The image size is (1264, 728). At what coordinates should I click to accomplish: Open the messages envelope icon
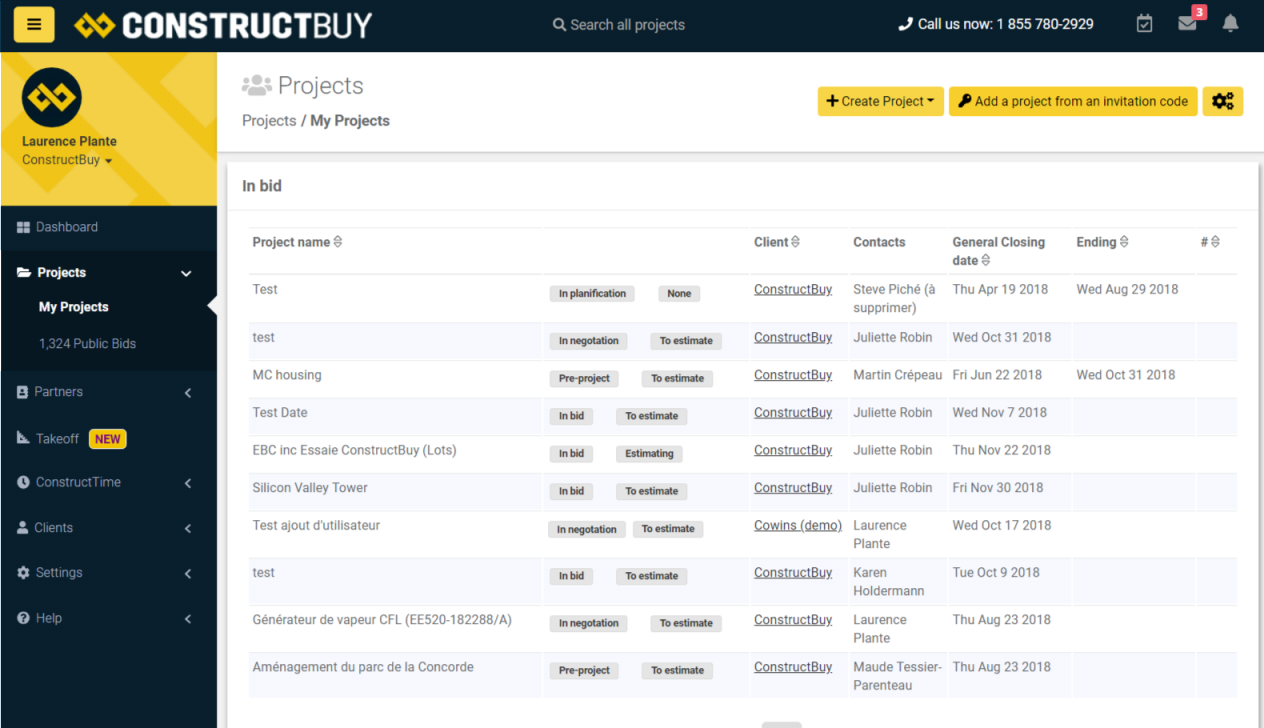tap(1187, 24)
